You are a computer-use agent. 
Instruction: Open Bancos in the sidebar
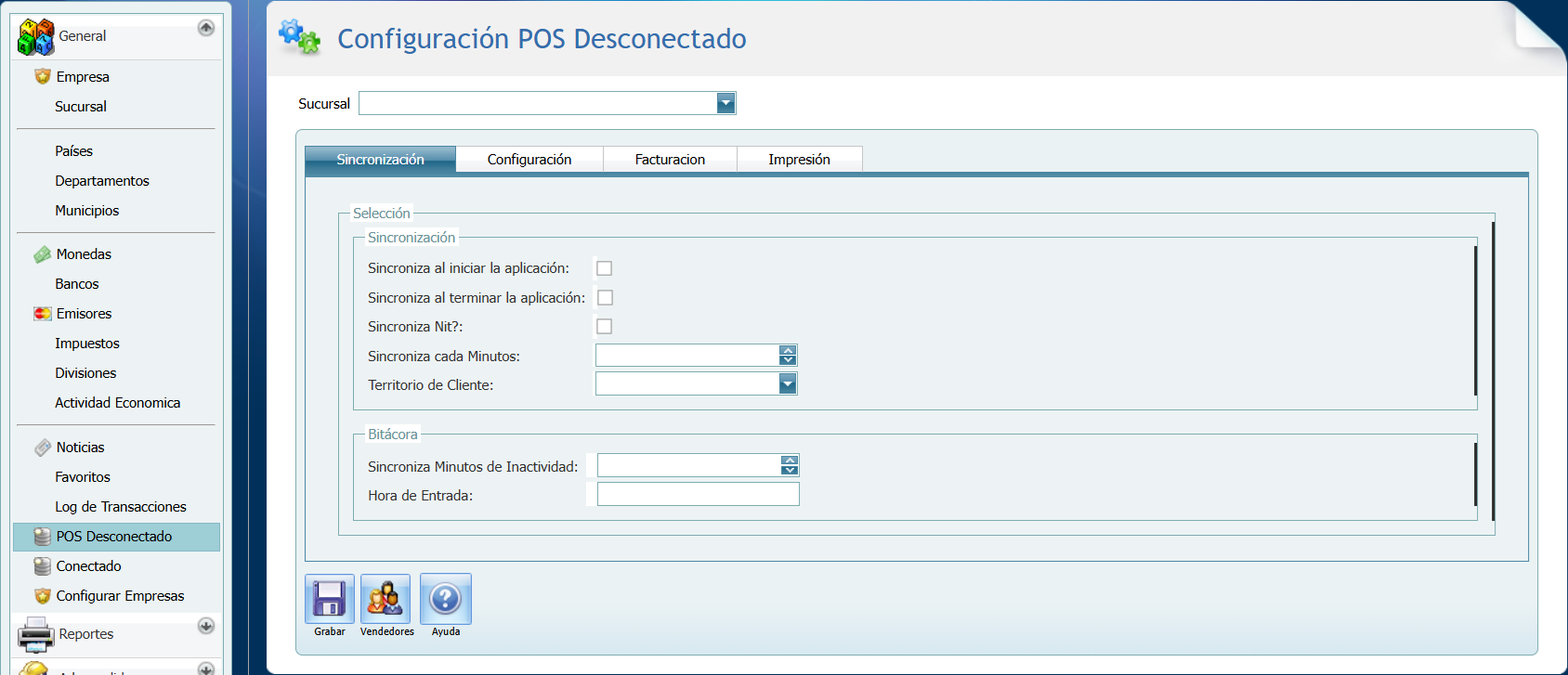77,284
